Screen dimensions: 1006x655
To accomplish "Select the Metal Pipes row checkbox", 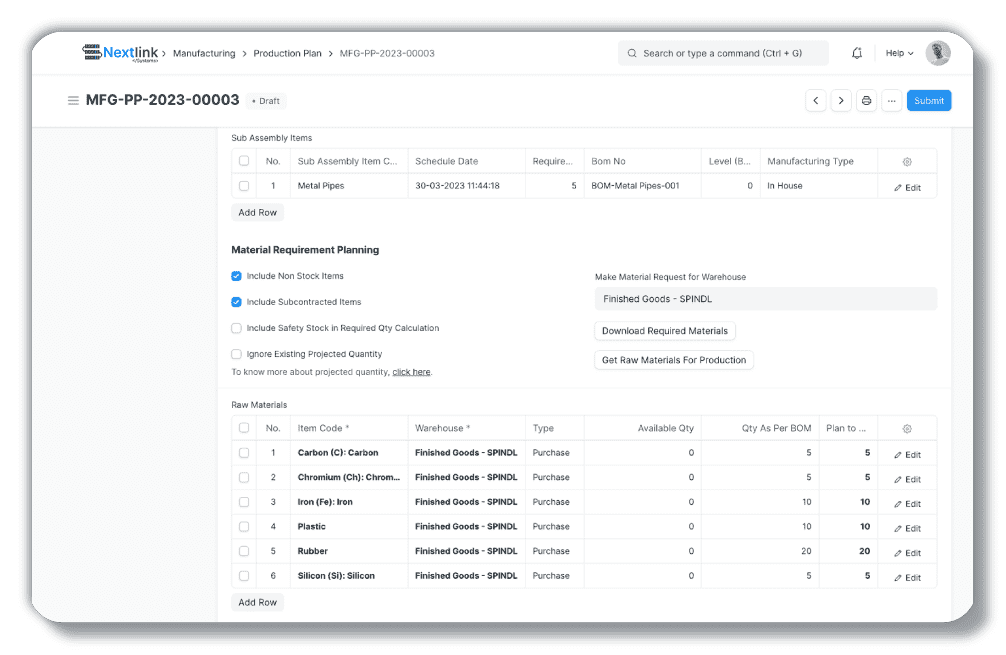I will (x=244, y=185).
